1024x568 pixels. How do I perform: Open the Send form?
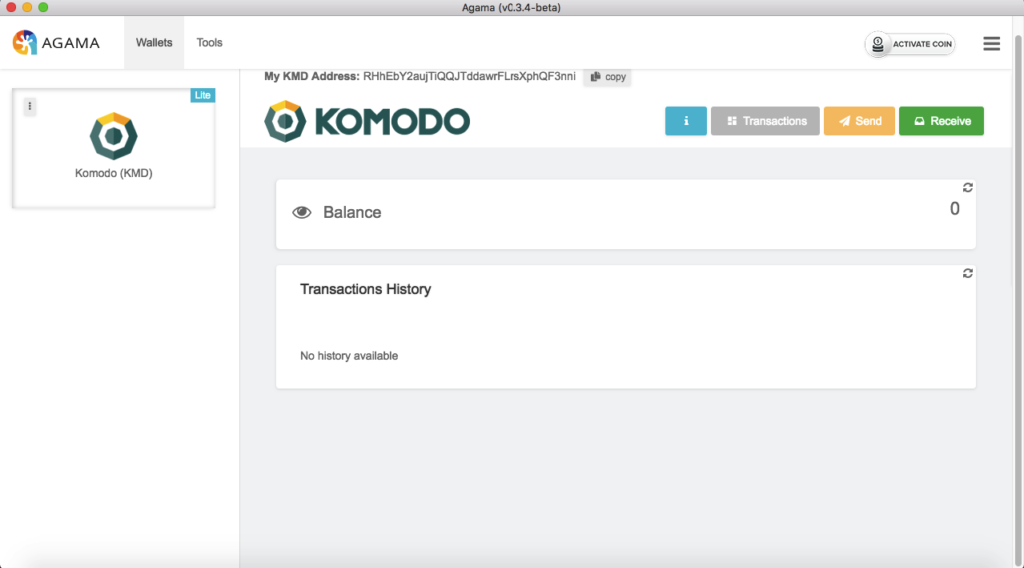tap(859, 121)
